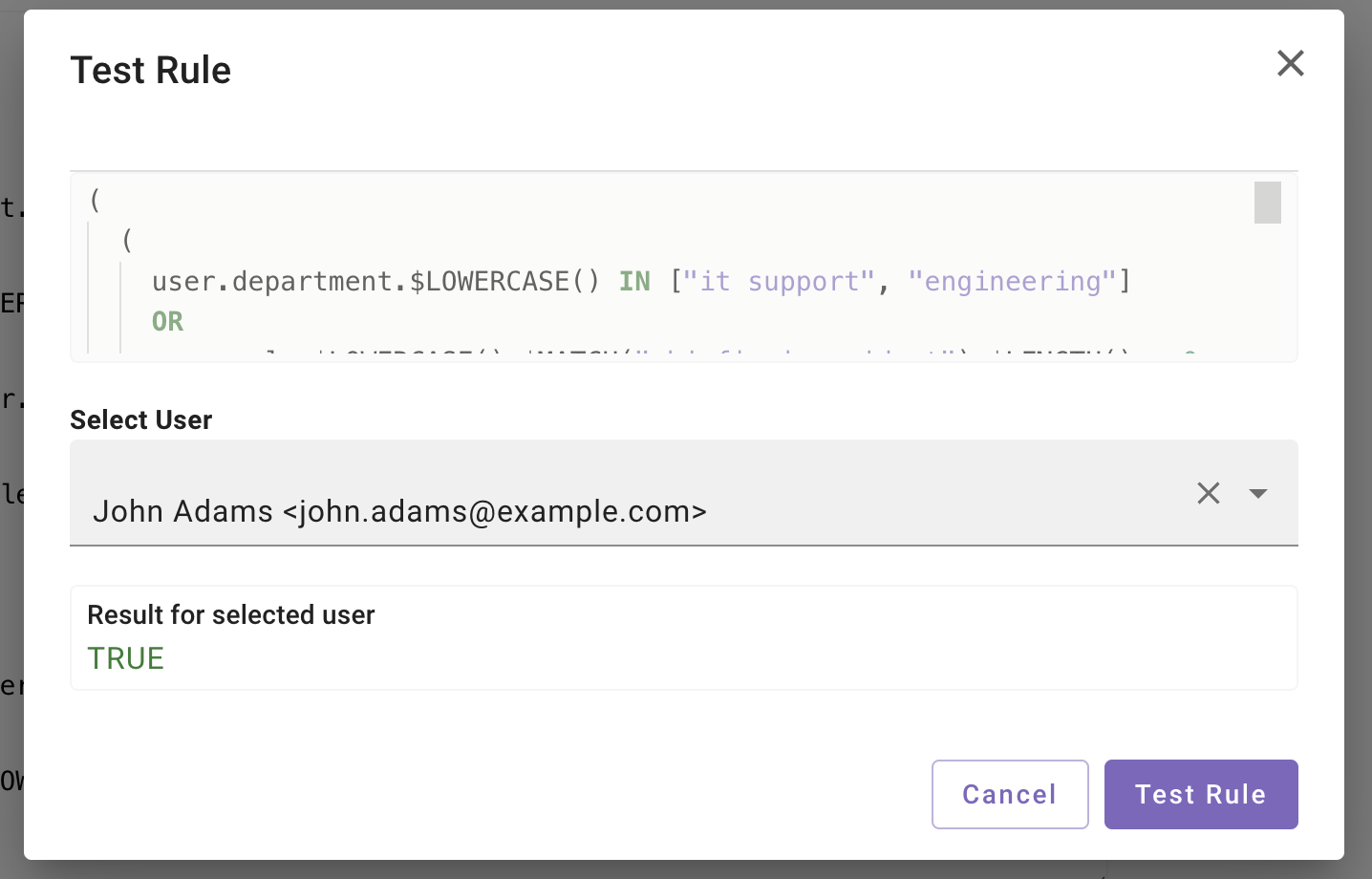
Task: Place cursor on user.department.$LOWERCASE() expression
Action: tap(375, 282)
